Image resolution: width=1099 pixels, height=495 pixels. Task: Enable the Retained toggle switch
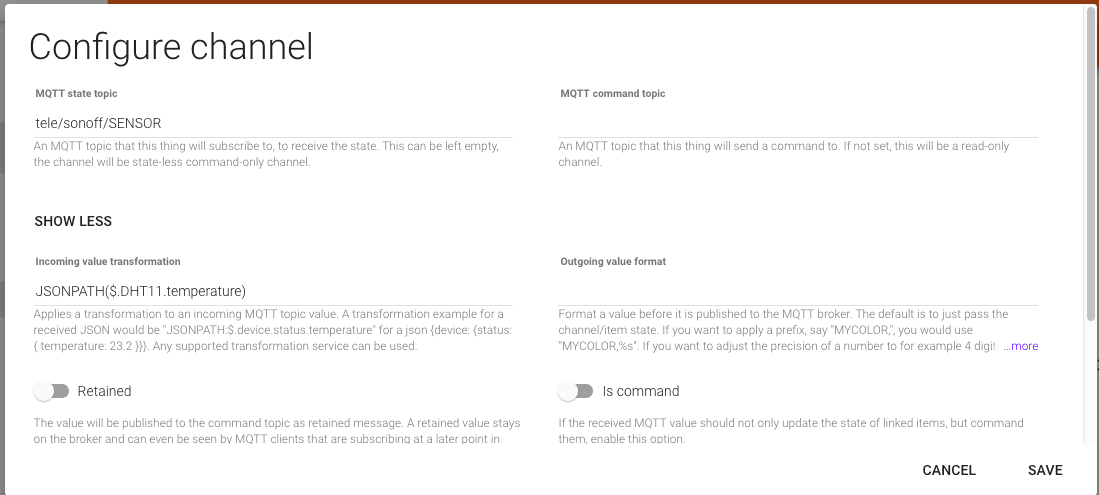[51, 391]
